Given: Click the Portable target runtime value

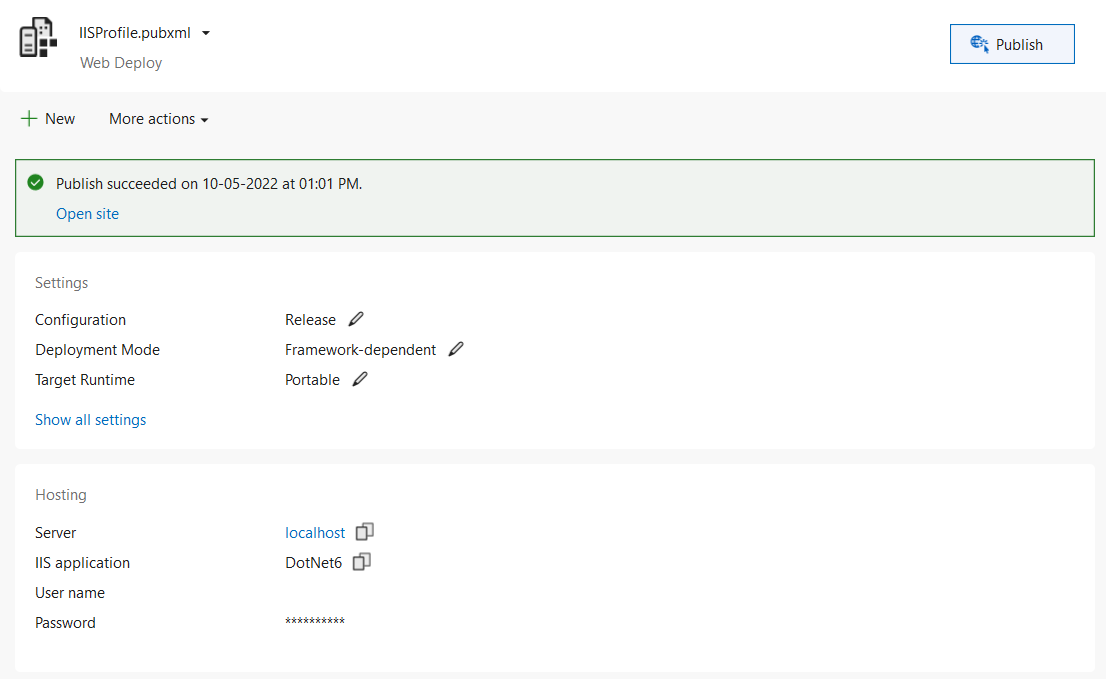Looking at the screenshot, I should tap(312, 380).
